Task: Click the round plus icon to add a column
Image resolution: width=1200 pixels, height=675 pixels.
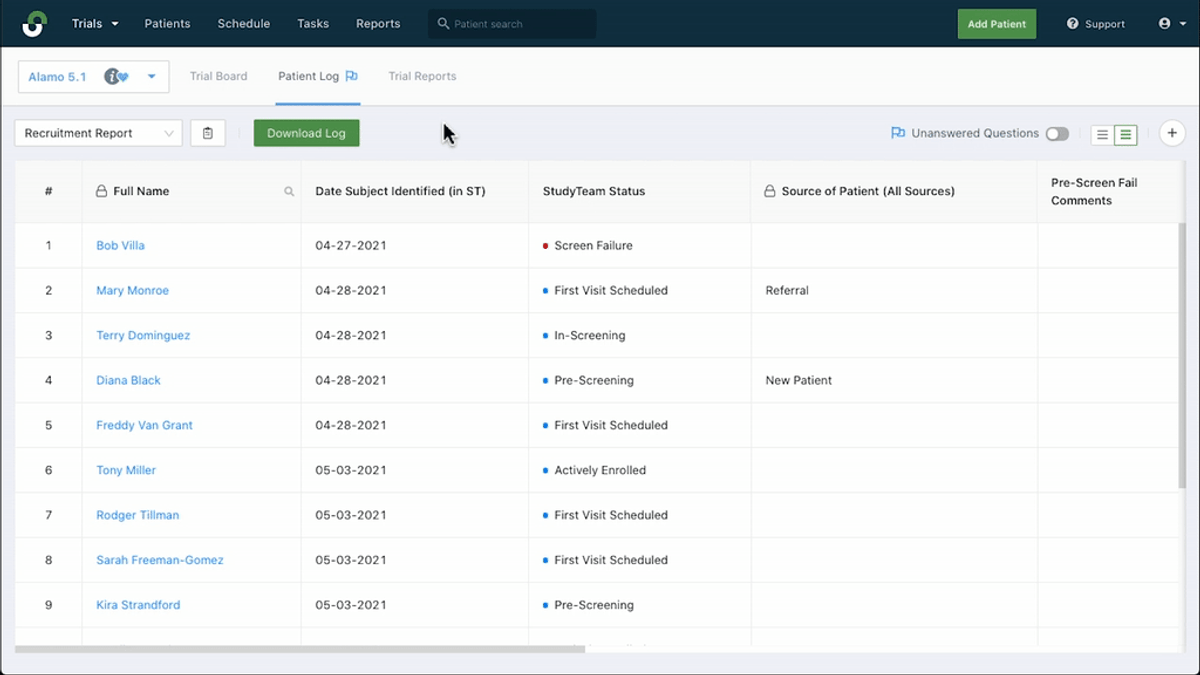Action: 1172,133
